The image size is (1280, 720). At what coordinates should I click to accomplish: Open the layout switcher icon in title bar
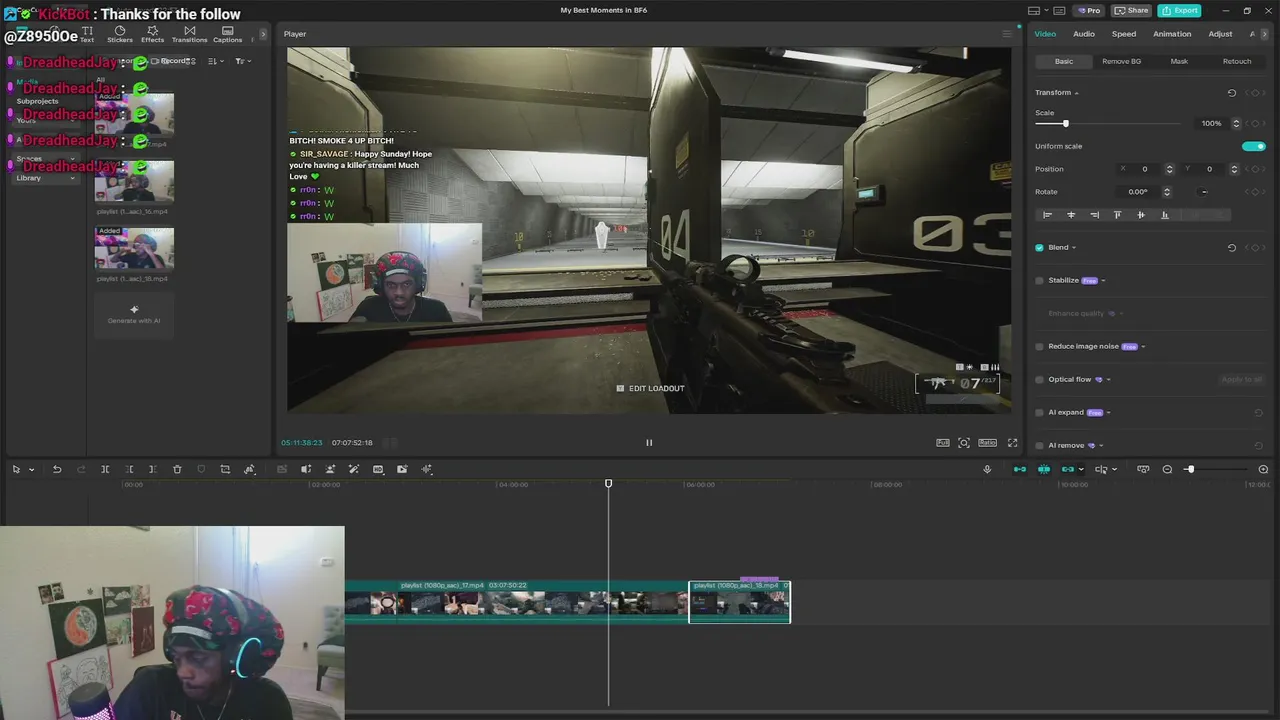[1034, 10]
